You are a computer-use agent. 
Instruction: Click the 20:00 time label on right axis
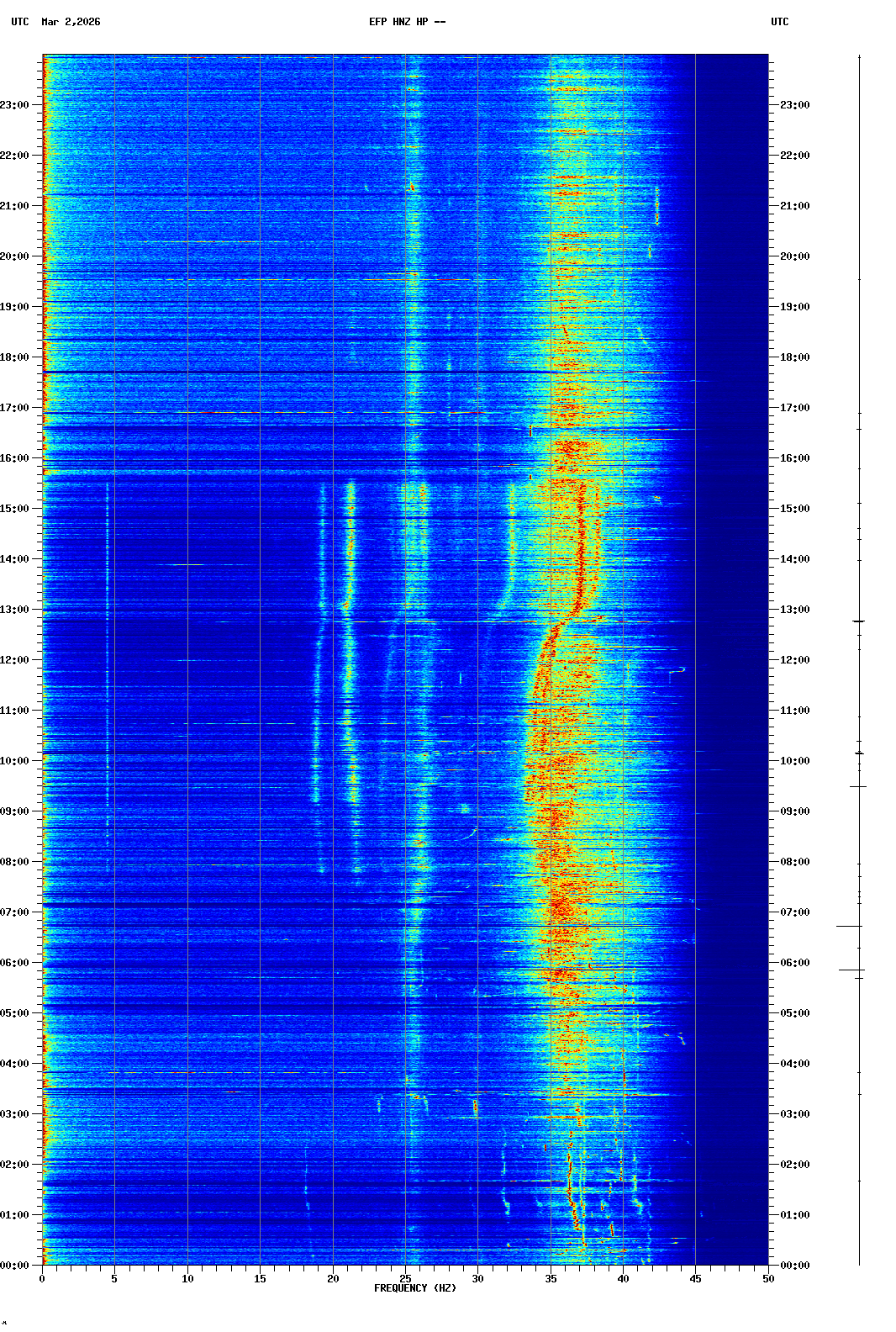(x=794, y=256)
